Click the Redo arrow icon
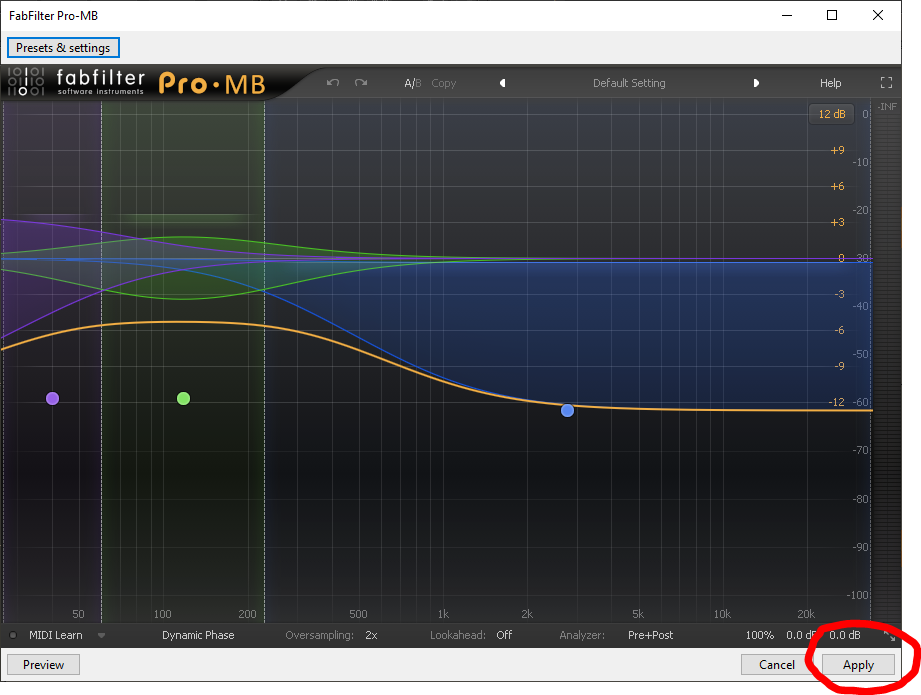 point(361,83)
